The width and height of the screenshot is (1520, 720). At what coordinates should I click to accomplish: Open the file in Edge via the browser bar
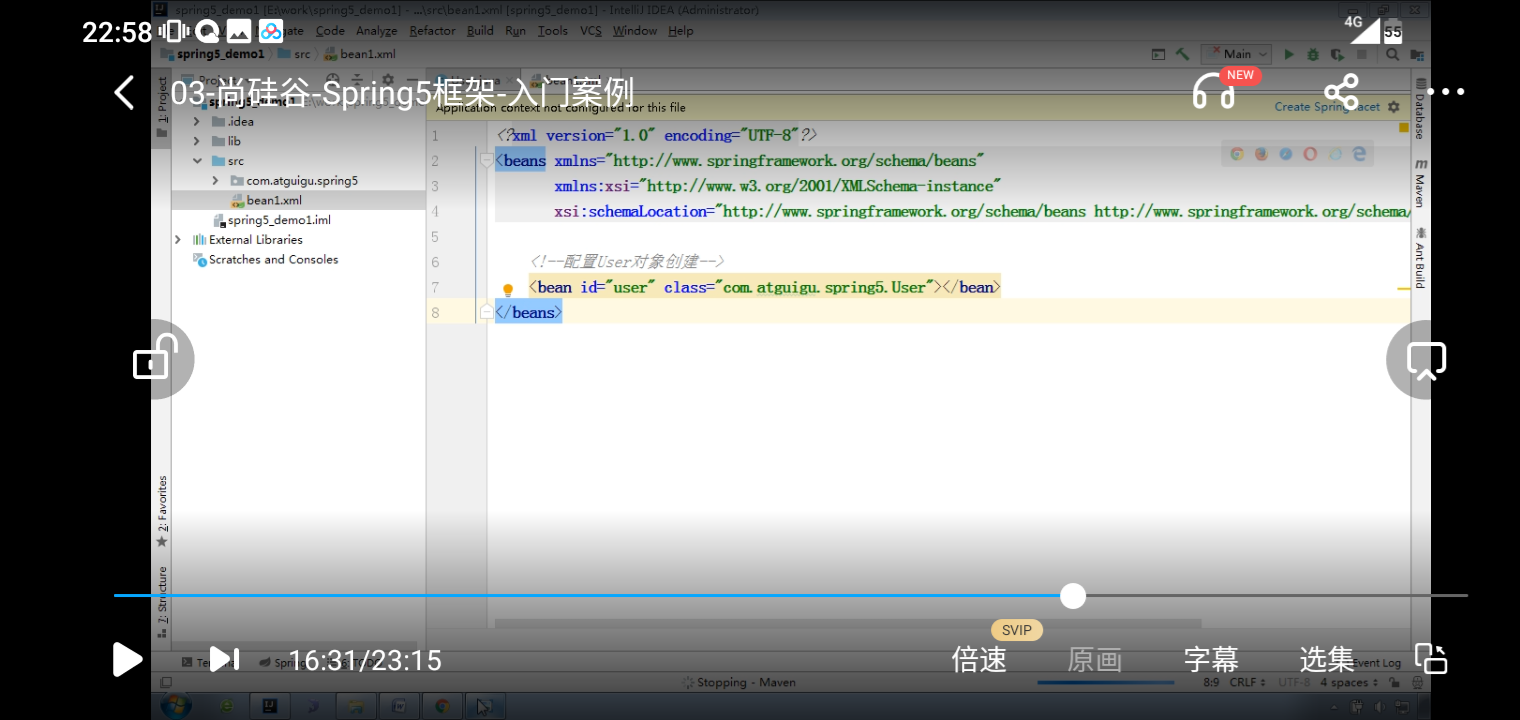coord(1359,154)
